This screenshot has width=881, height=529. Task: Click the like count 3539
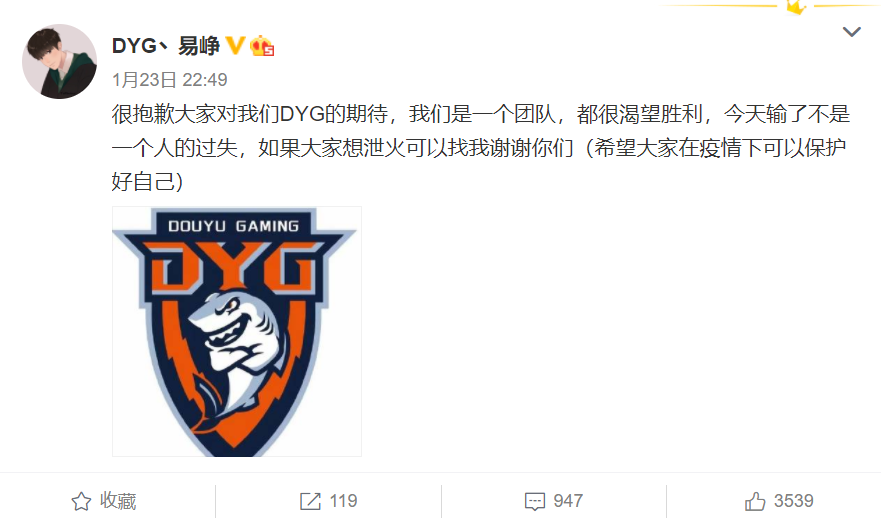point(793,501)
